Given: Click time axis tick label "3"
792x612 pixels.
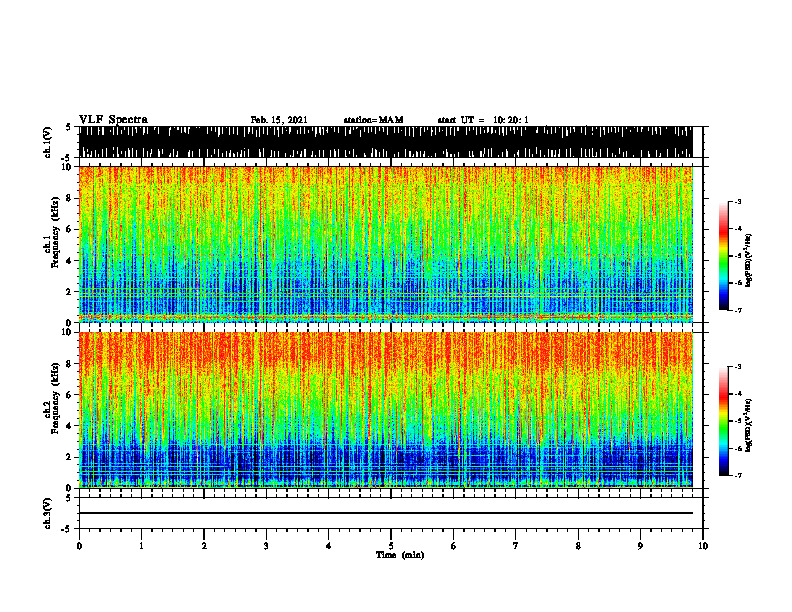Looking at the screenshot, I should click(x=266, y=546).
